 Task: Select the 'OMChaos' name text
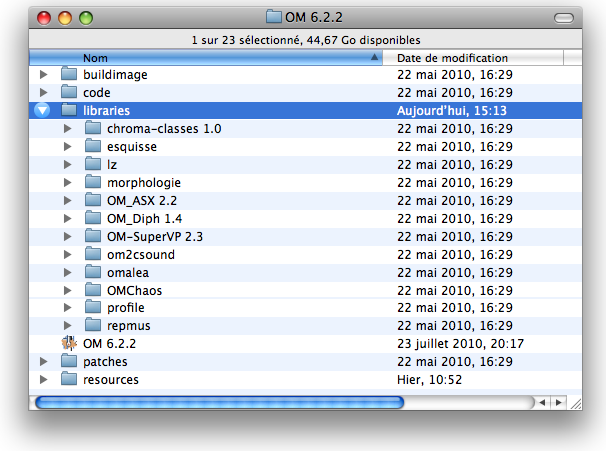[134, 290]
